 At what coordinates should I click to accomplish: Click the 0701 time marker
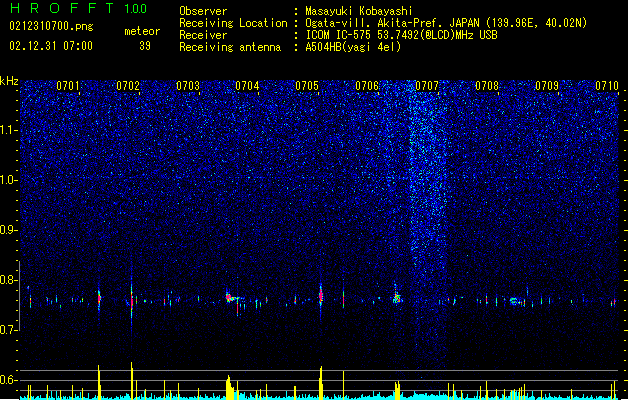(x=68, y=86)
